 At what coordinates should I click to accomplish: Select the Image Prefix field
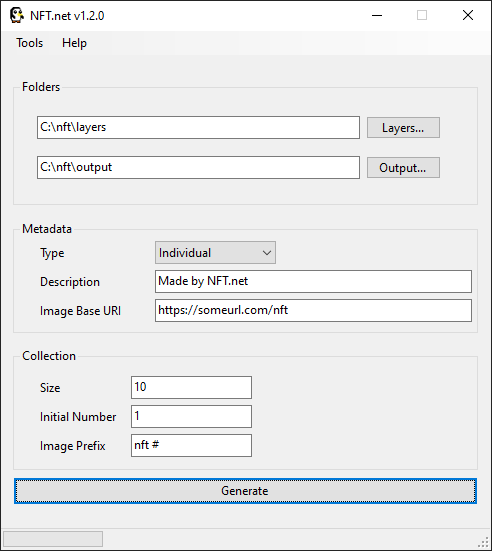(191, 446)
